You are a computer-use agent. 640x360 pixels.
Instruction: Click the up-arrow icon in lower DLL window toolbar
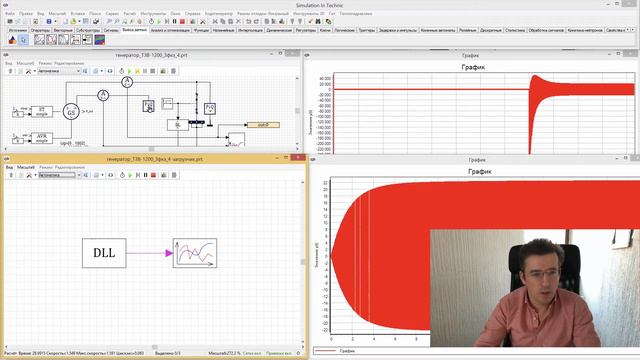(11, 175)
